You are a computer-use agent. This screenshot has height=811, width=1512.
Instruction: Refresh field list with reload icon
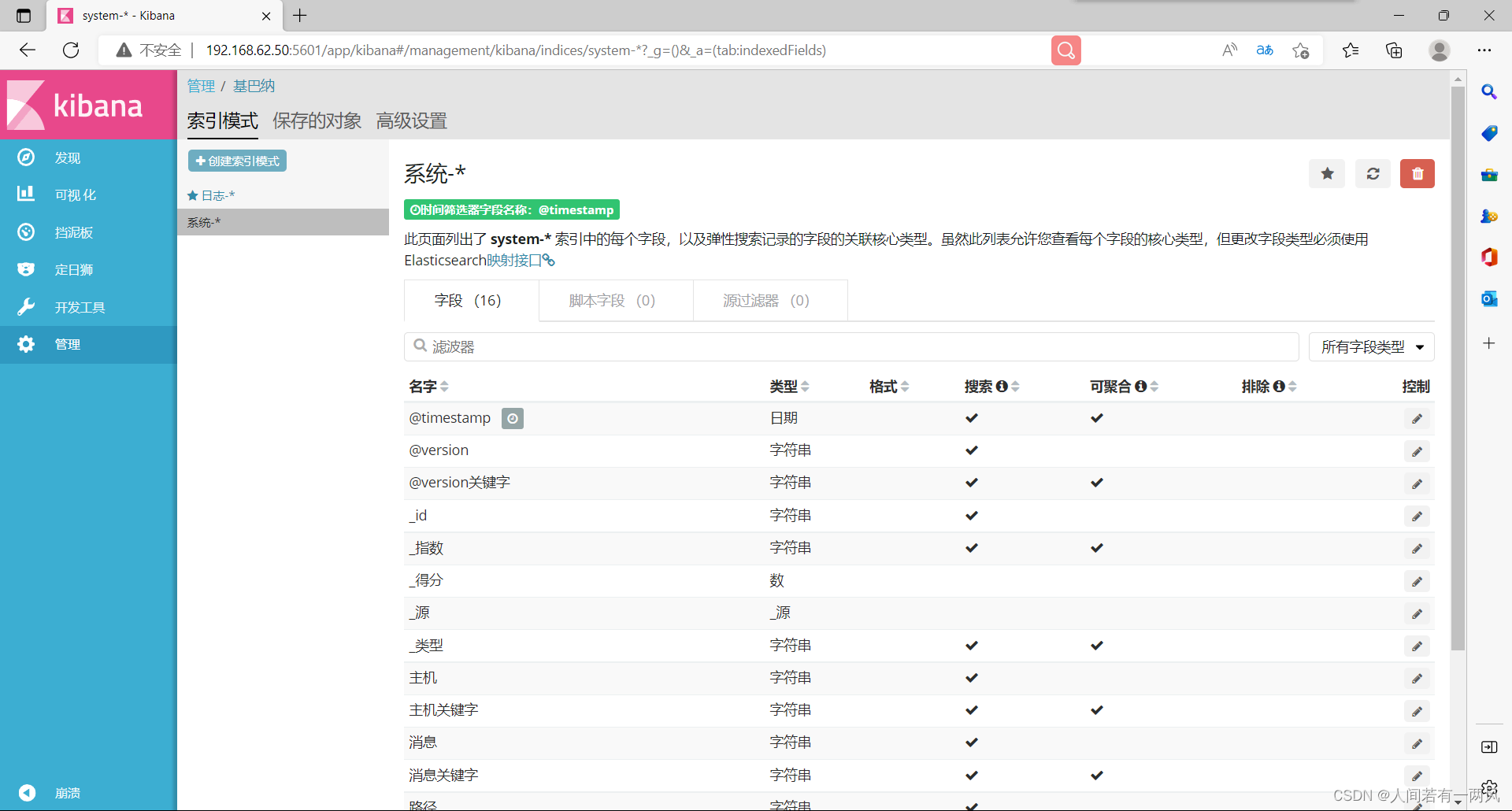pyautogui.click(x=1373, y=174)
